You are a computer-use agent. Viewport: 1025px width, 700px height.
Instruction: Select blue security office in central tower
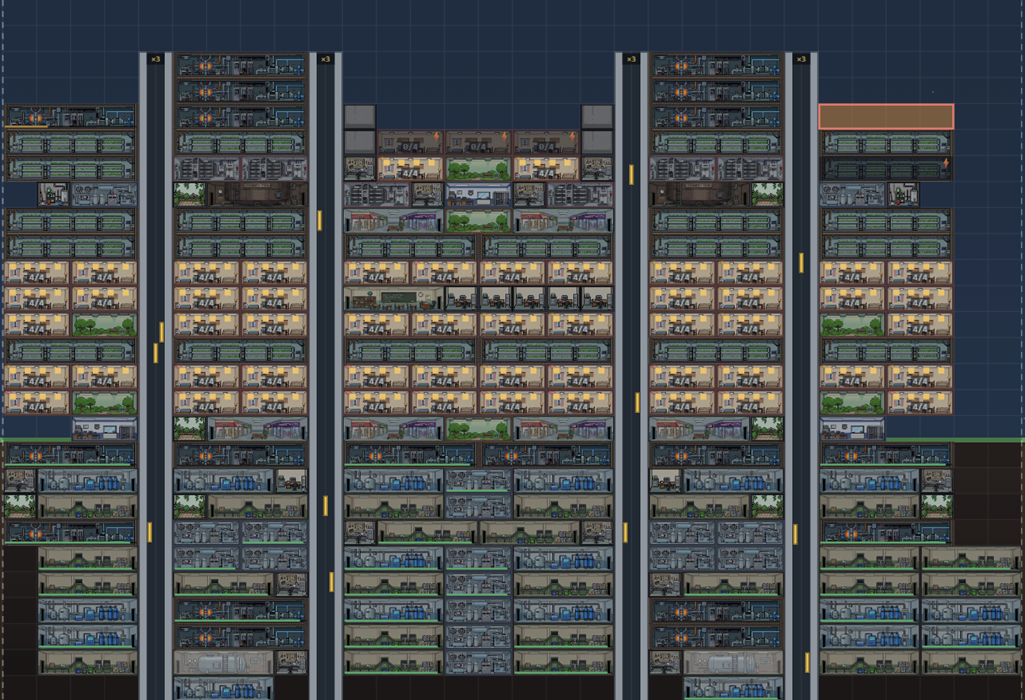click(x=478, y=195)
